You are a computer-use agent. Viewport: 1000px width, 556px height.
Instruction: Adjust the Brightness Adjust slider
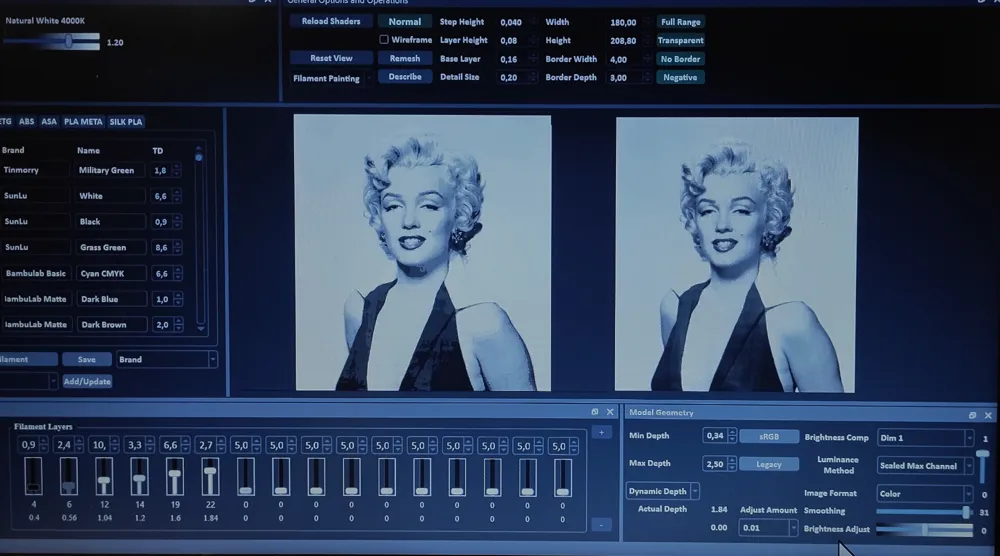[x=925, y=529]
